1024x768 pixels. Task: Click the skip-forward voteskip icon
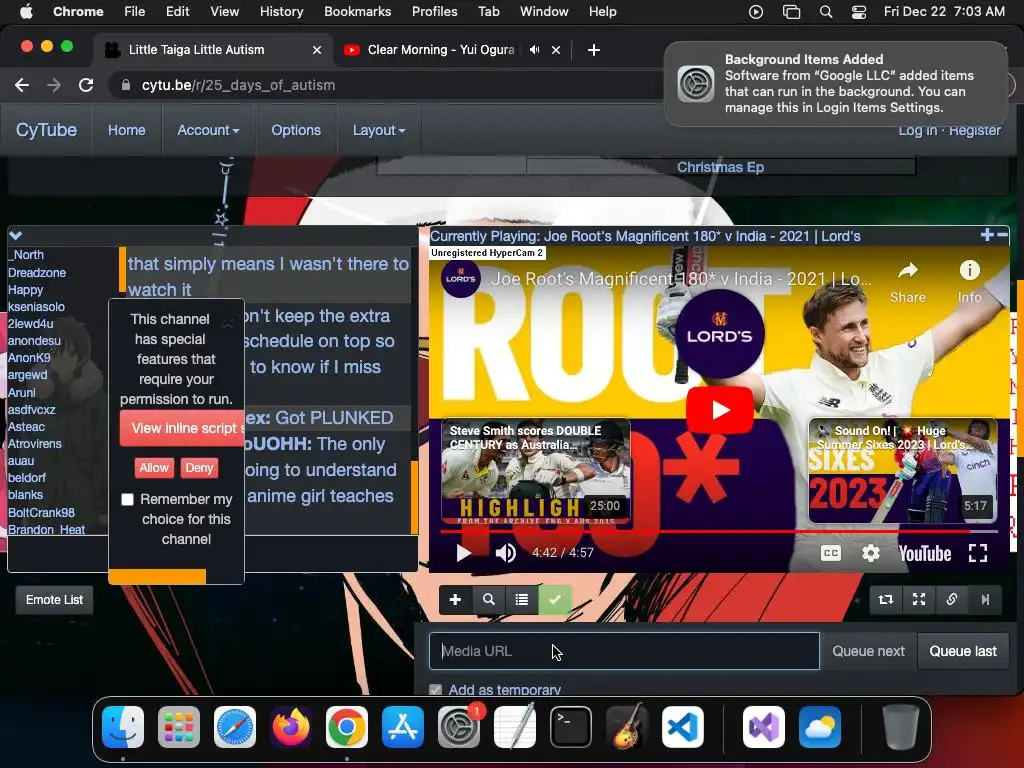[985, 600]
